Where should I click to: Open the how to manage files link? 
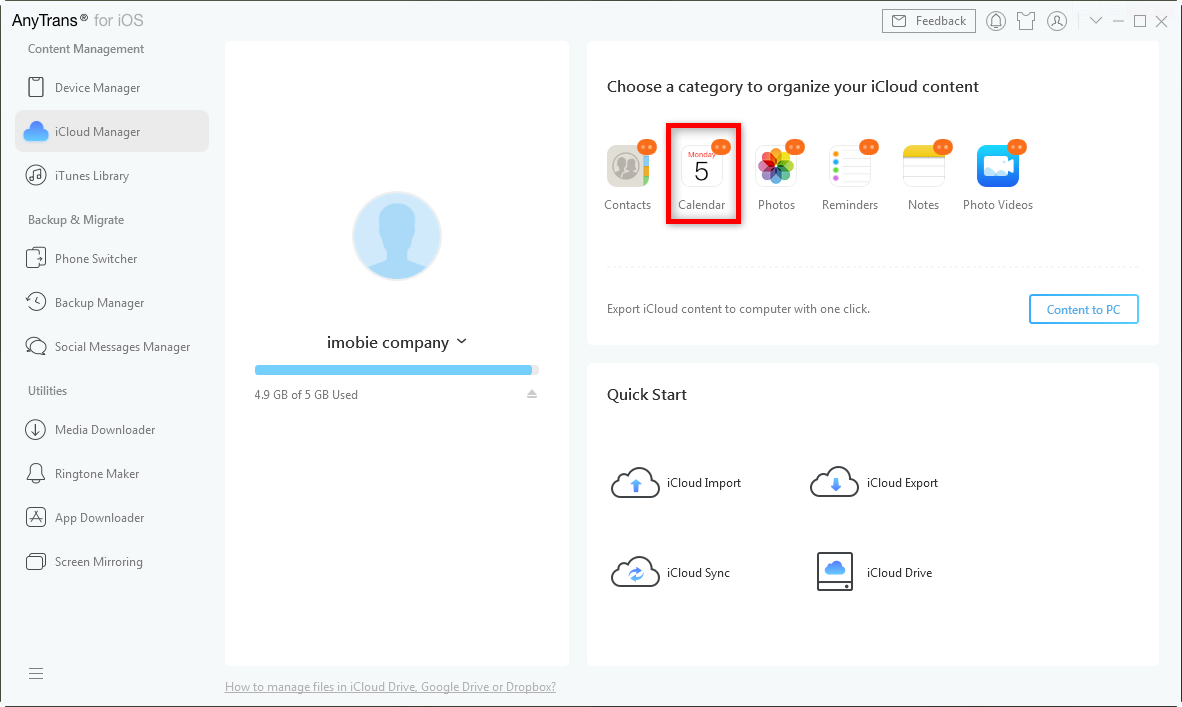point(390,687)
